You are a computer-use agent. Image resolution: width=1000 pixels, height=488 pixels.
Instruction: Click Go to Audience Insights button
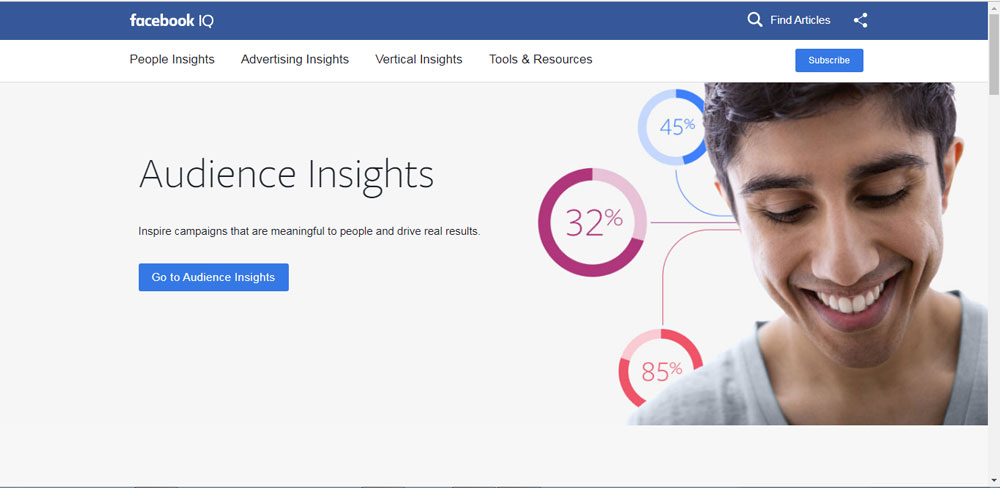pyautogui.click(x=213, y=277)
